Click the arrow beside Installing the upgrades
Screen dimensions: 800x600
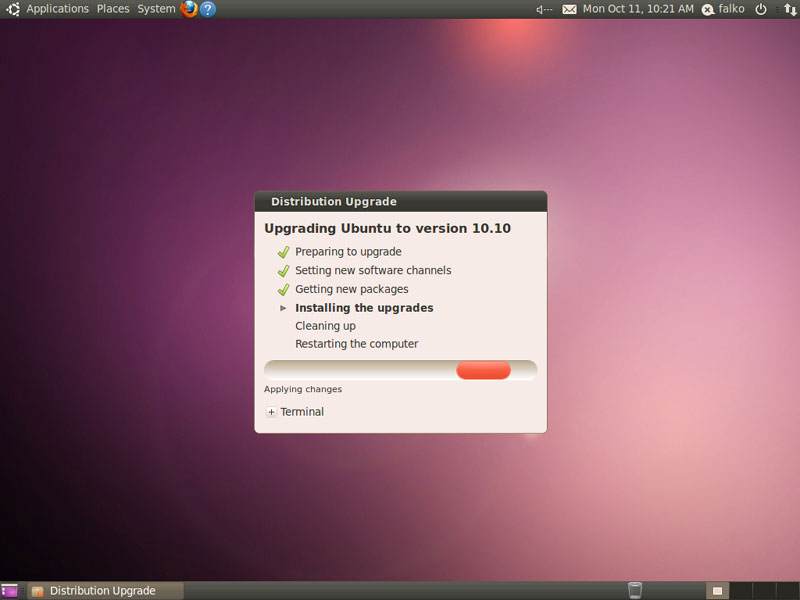click(283, 308)
